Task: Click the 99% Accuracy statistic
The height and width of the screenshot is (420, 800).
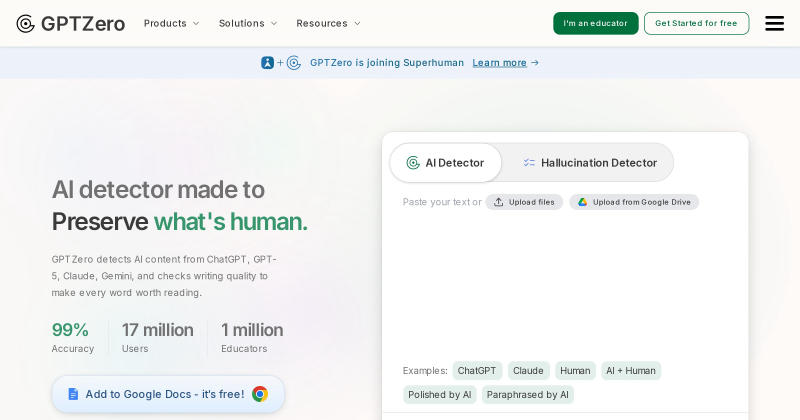Action: 73,337
